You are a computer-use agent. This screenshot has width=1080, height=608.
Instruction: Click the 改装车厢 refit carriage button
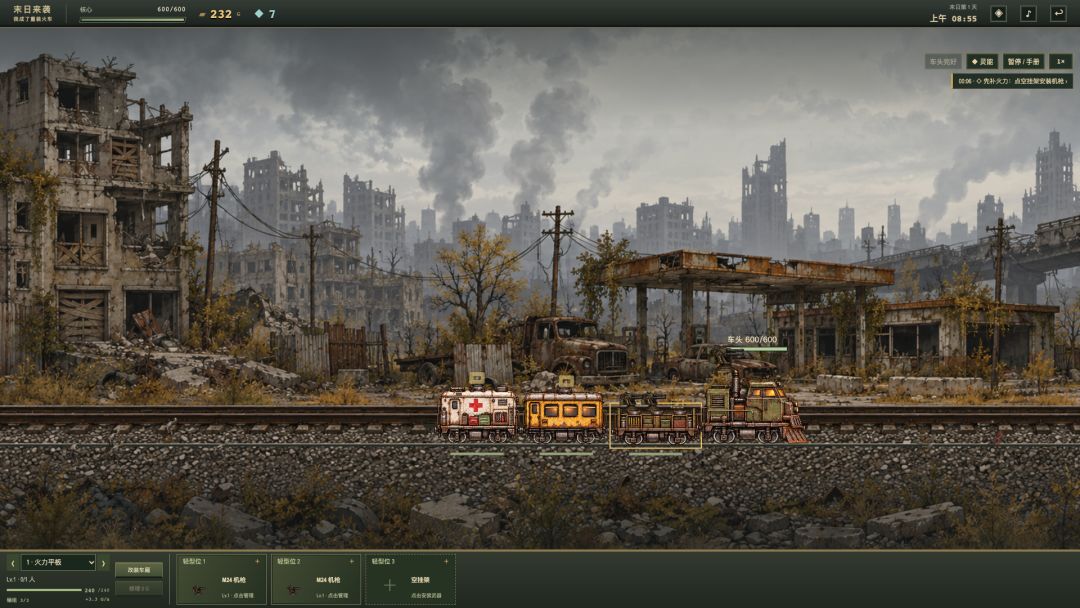139,569
